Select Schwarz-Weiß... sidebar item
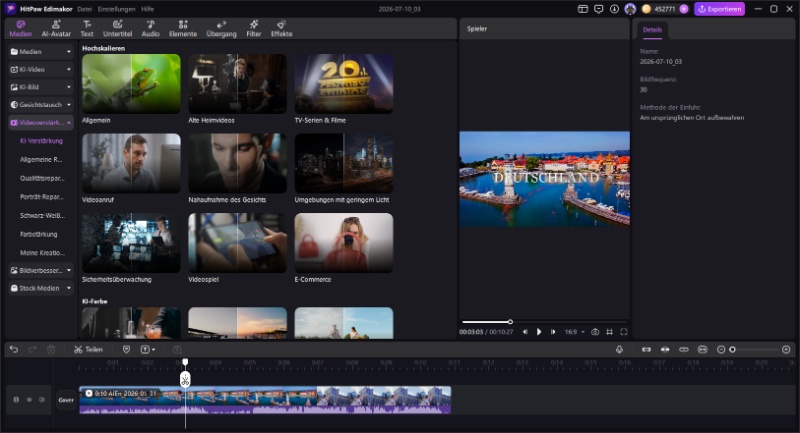This screenshot has height=433, width=800. (x=42, y=216)
